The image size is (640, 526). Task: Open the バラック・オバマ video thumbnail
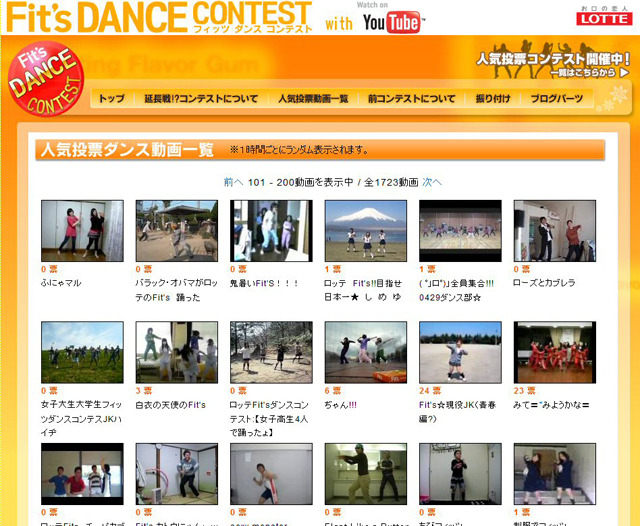[x=177, y=231]
